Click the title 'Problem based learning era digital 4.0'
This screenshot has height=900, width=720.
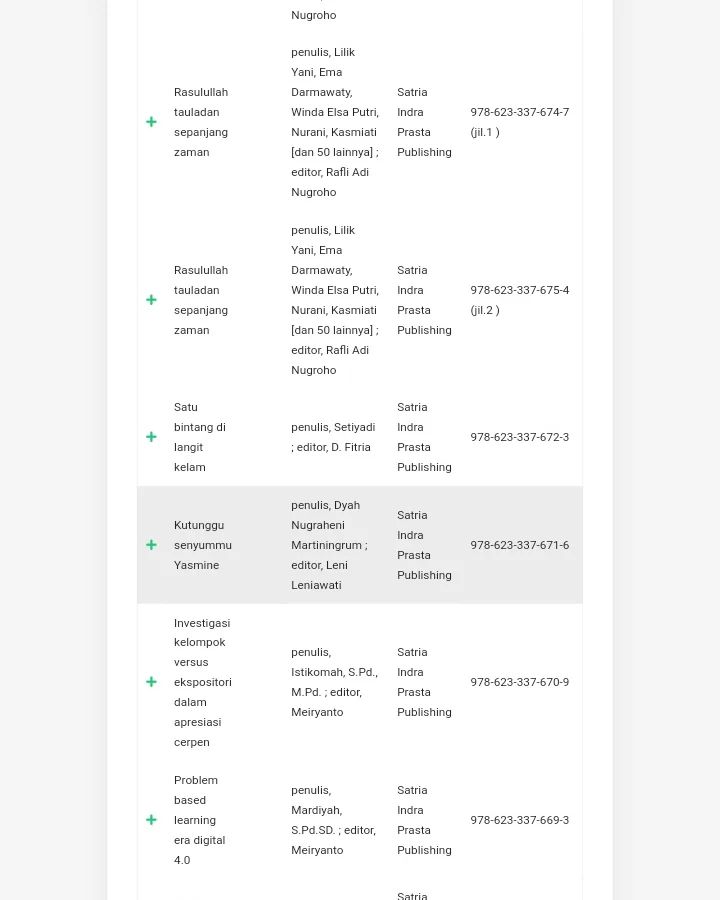click(x=199, y=820)
